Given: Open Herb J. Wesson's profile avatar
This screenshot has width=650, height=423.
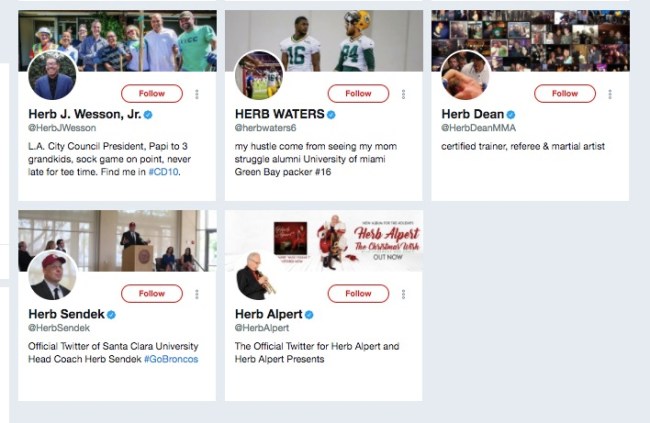Looking at the screenshot, I should point(52,76).
